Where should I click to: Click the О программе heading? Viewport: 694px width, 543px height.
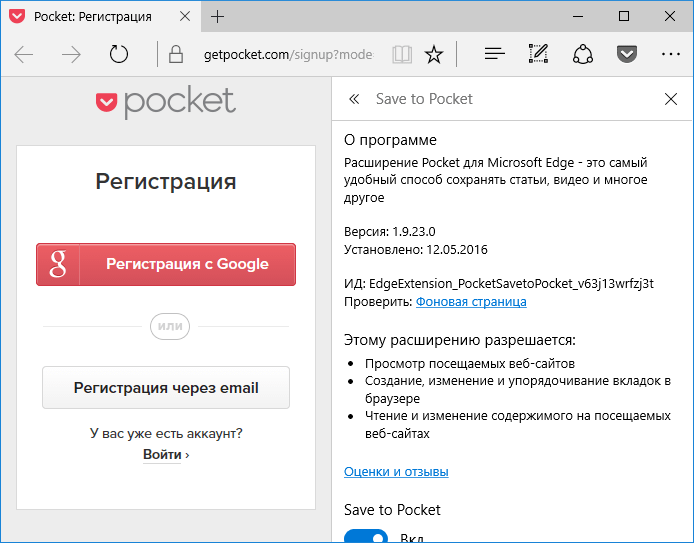390,140
